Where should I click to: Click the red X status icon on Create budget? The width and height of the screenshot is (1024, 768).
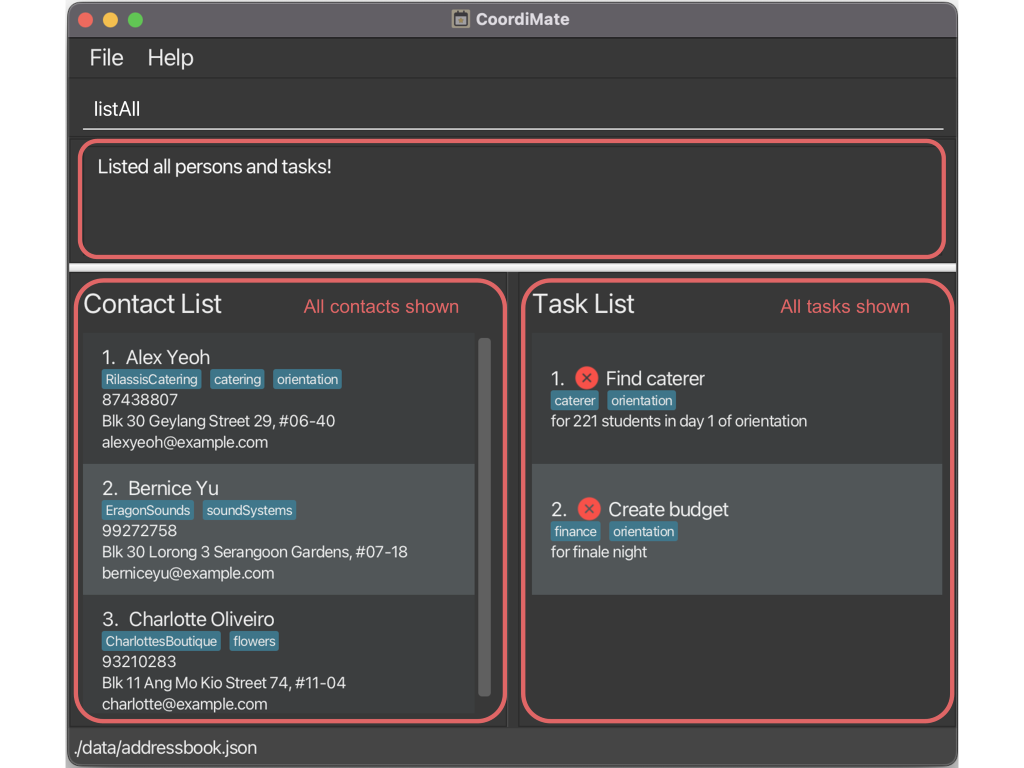click(x=589, y=509)
